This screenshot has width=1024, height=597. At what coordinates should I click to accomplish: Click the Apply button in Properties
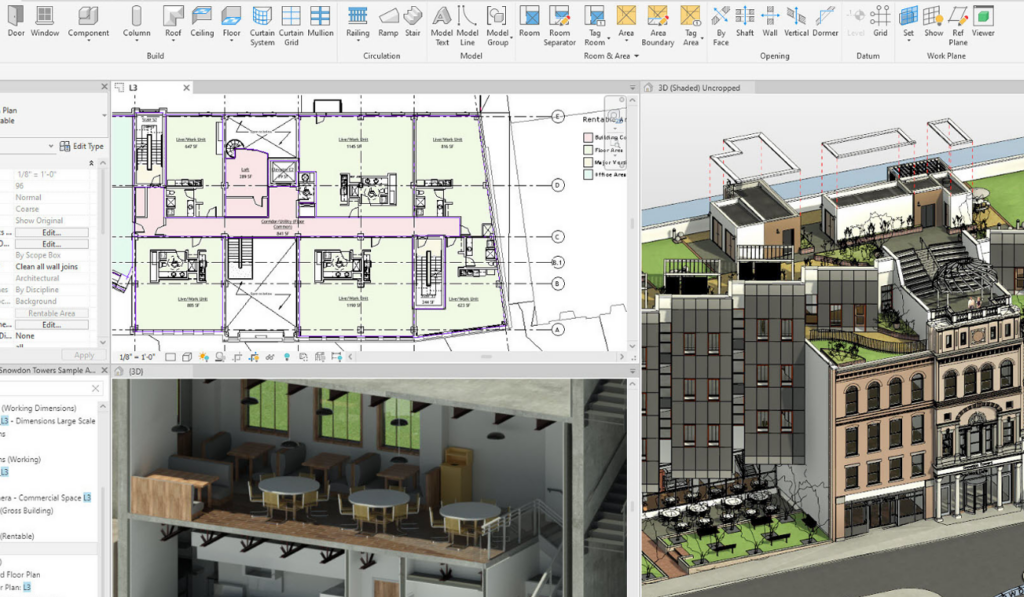[x=84, y=355]
